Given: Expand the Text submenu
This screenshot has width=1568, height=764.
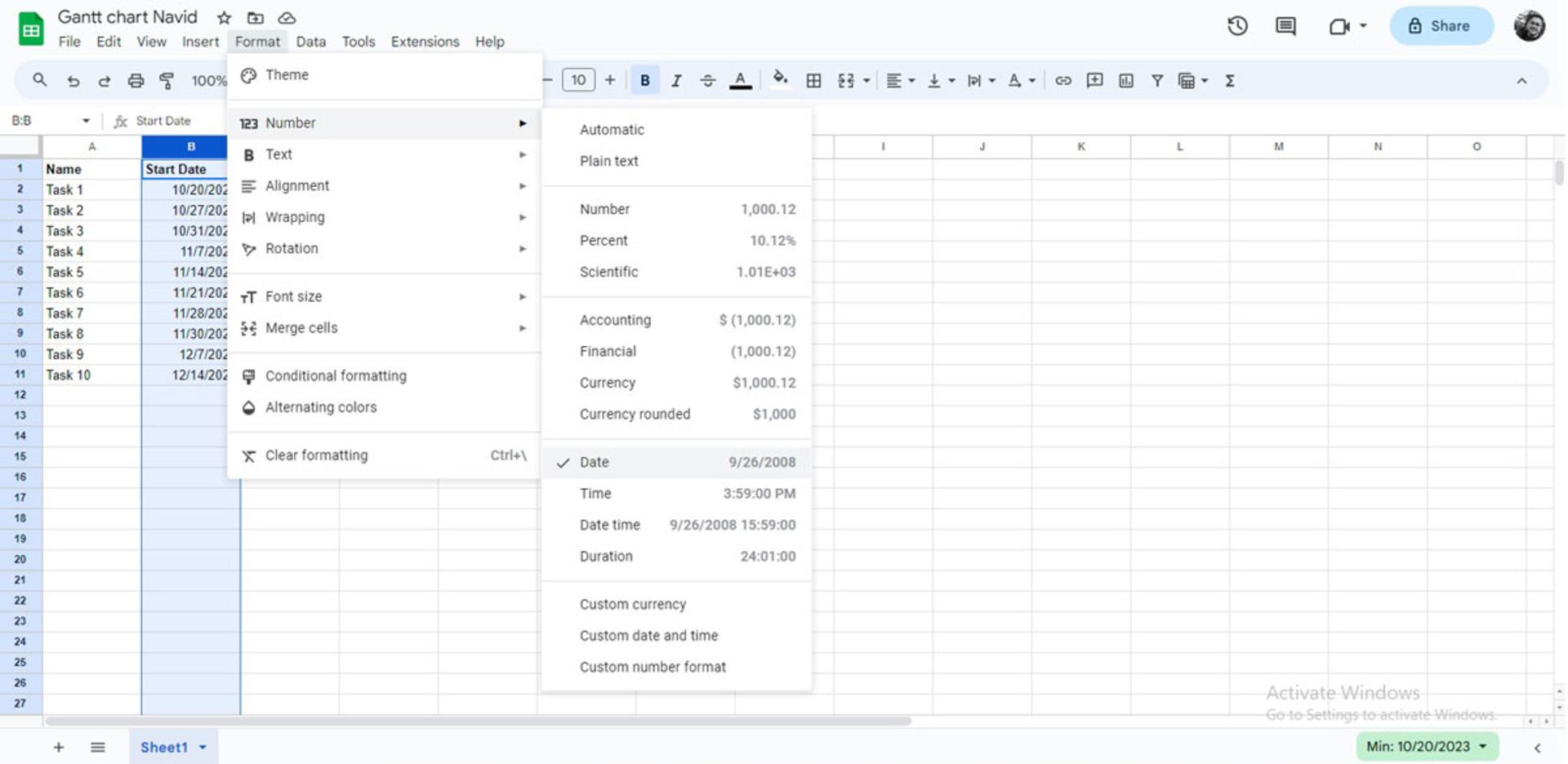Looking at the screenshot, I should [385, 154].
